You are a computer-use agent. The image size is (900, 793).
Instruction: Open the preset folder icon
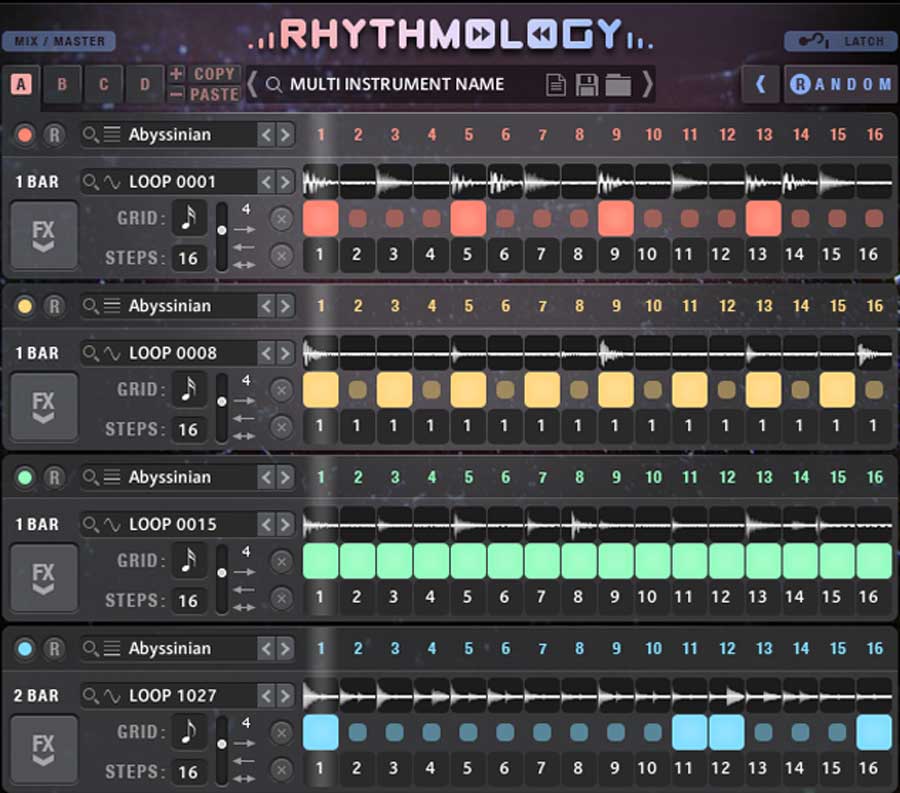click(618, 85)
